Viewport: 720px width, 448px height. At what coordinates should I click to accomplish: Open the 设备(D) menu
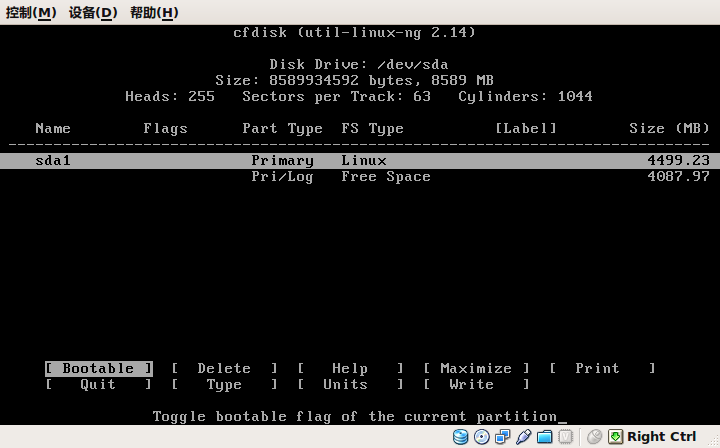(x=93, y=12)
